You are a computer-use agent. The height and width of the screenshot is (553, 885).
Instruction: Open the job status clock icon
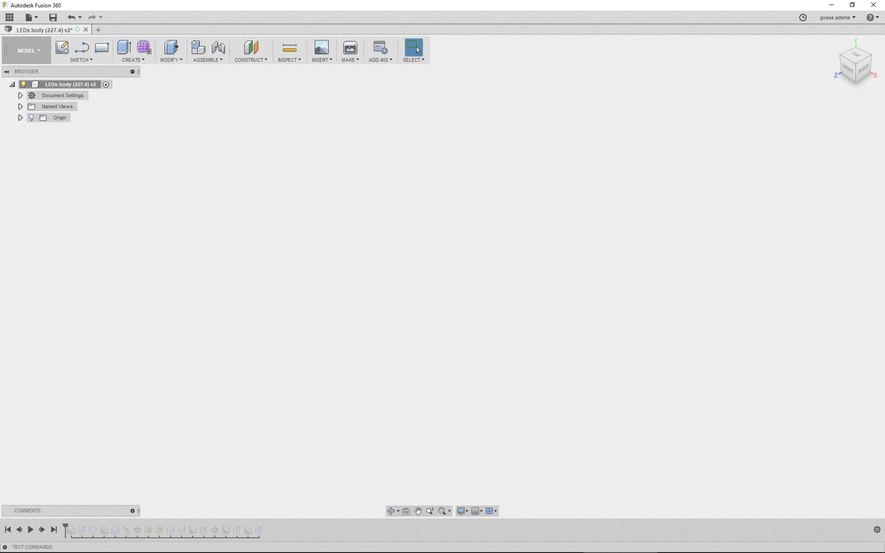point(803,17)
